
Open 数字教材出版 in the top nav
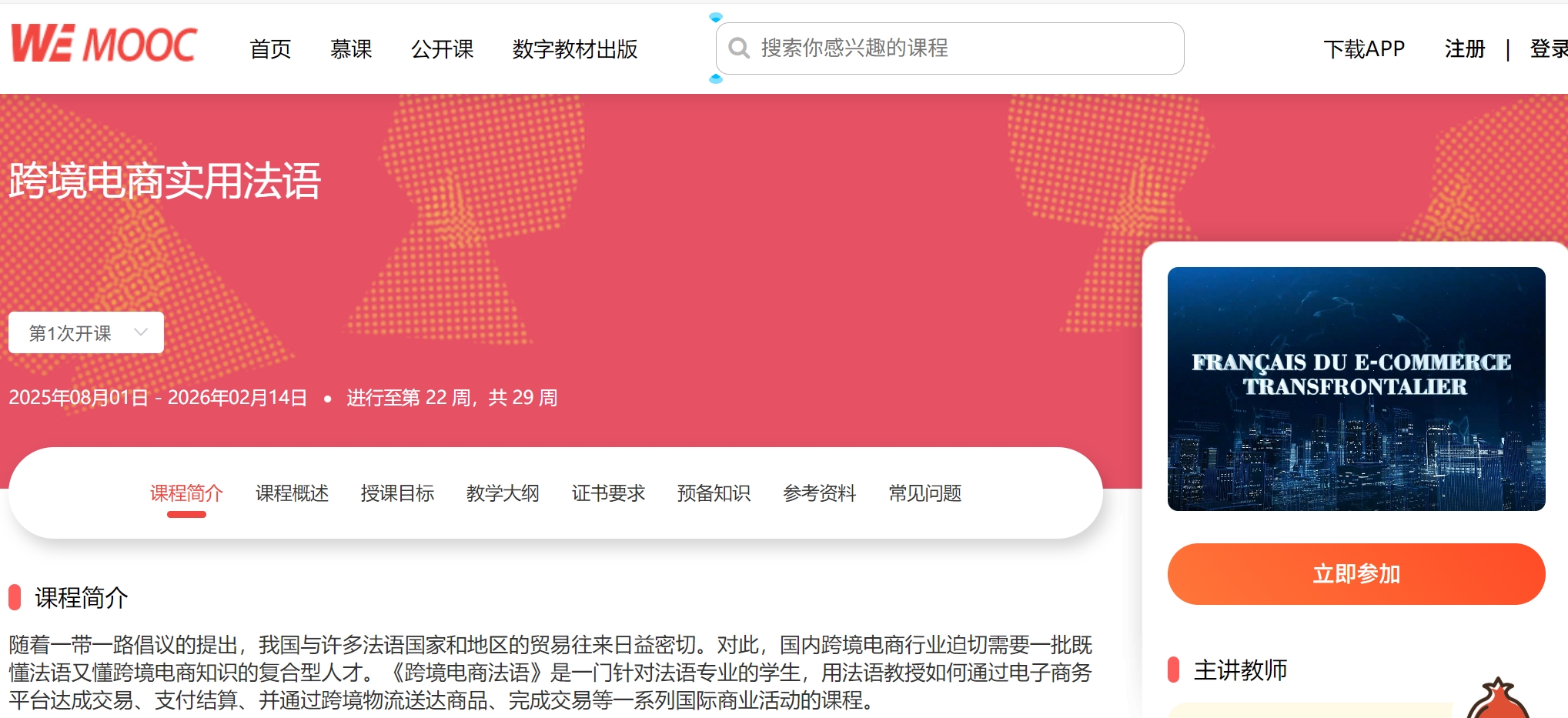click(574, 49)
